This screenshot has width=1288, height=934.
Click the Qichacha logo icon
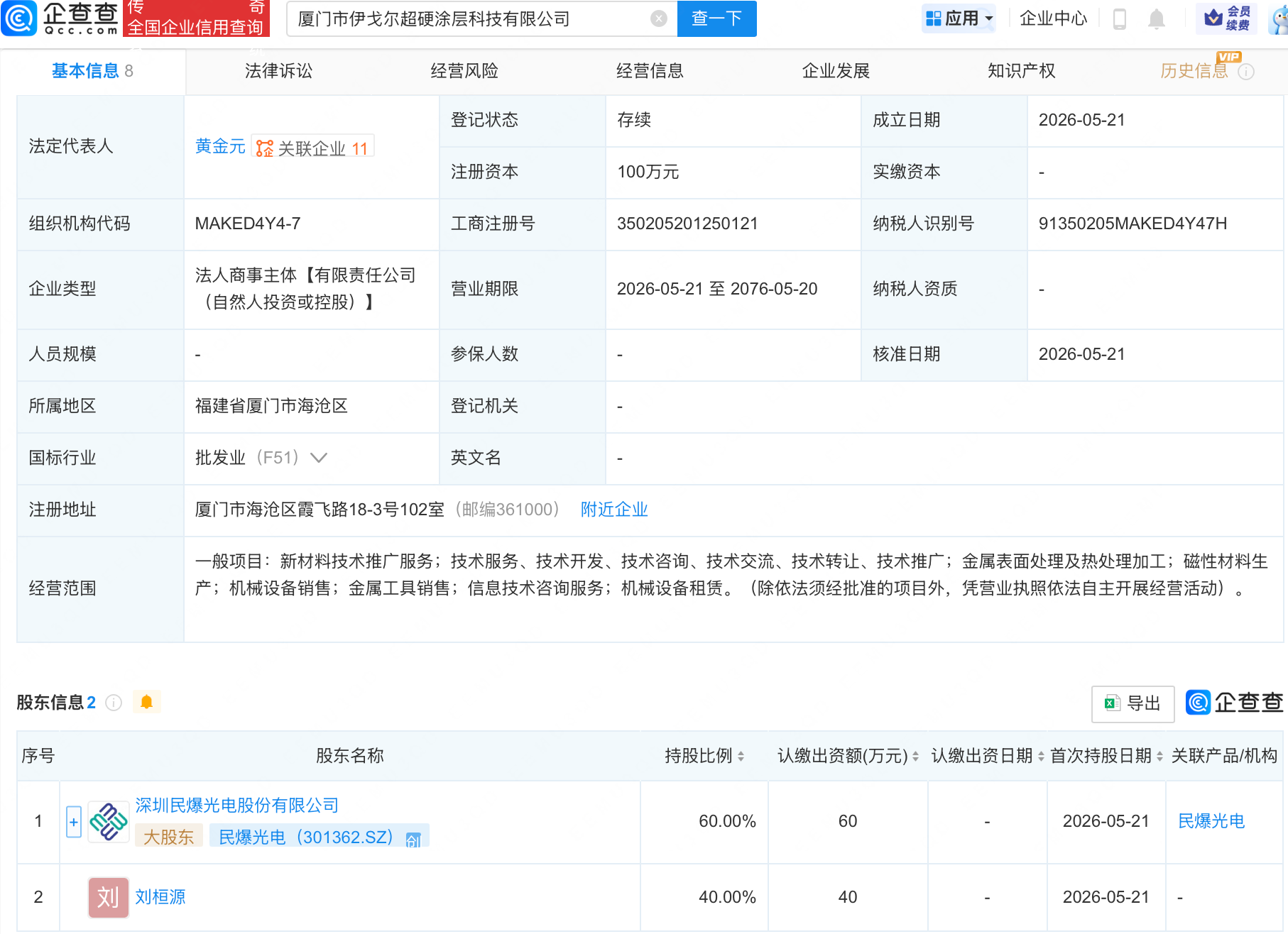[18, 18]
